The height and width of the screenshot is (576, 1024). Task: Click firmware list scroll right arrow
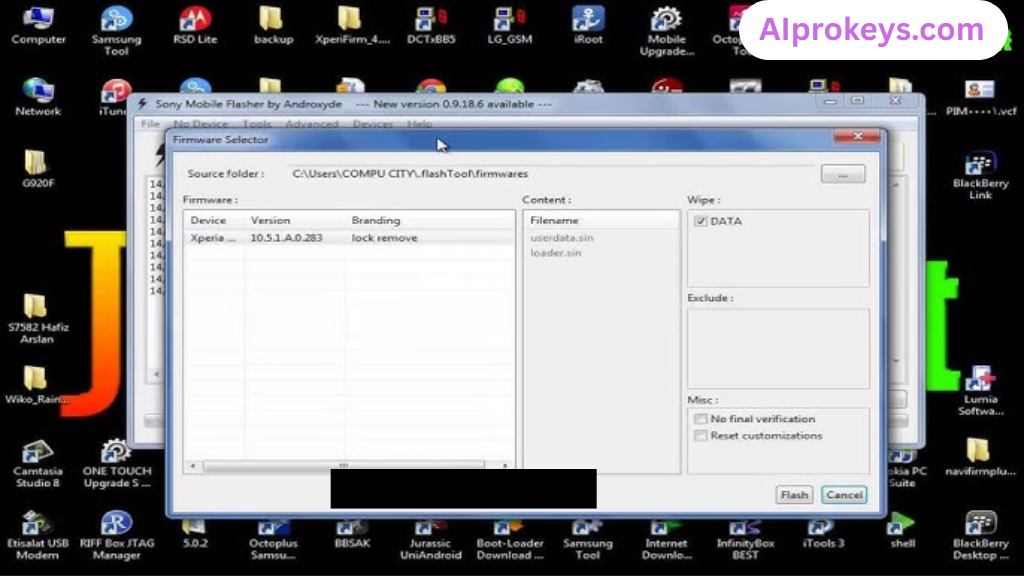click(x=505, y=465)
